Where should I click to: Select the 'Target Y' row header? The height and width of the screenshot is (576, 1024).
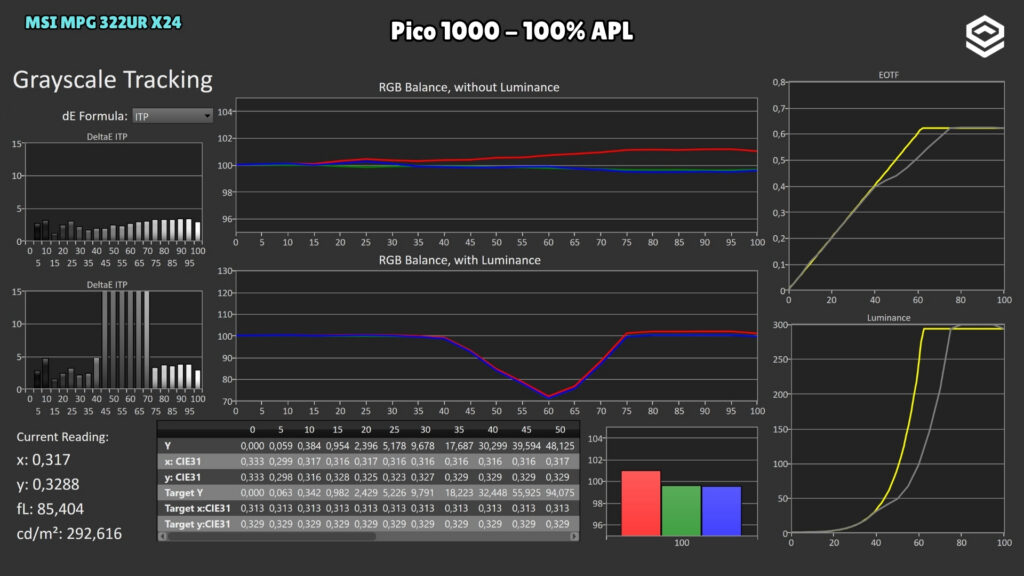pos(184,493)
